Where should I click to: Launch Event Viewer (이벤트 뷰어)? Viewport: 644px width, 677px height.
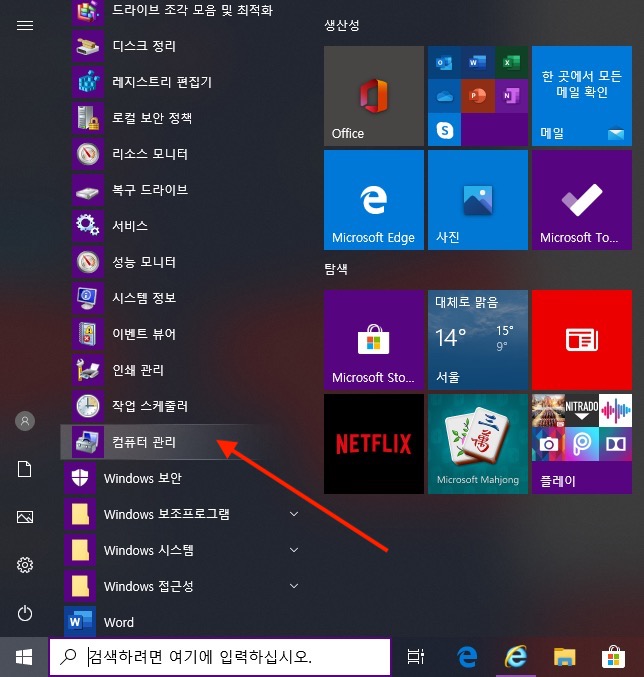(181, 334)
